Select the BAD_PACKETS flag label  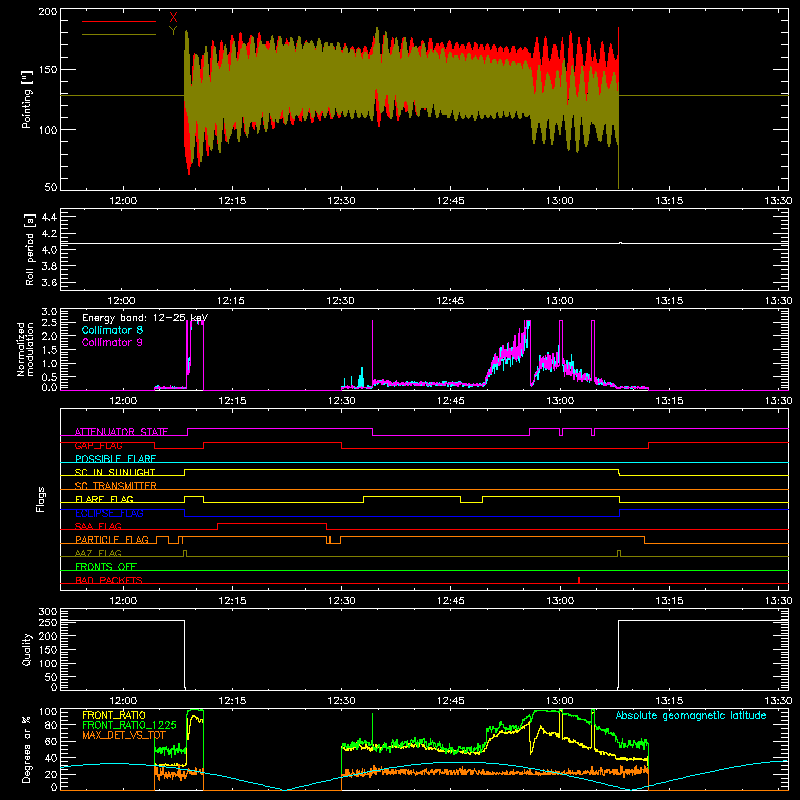[x=109, y=580]
